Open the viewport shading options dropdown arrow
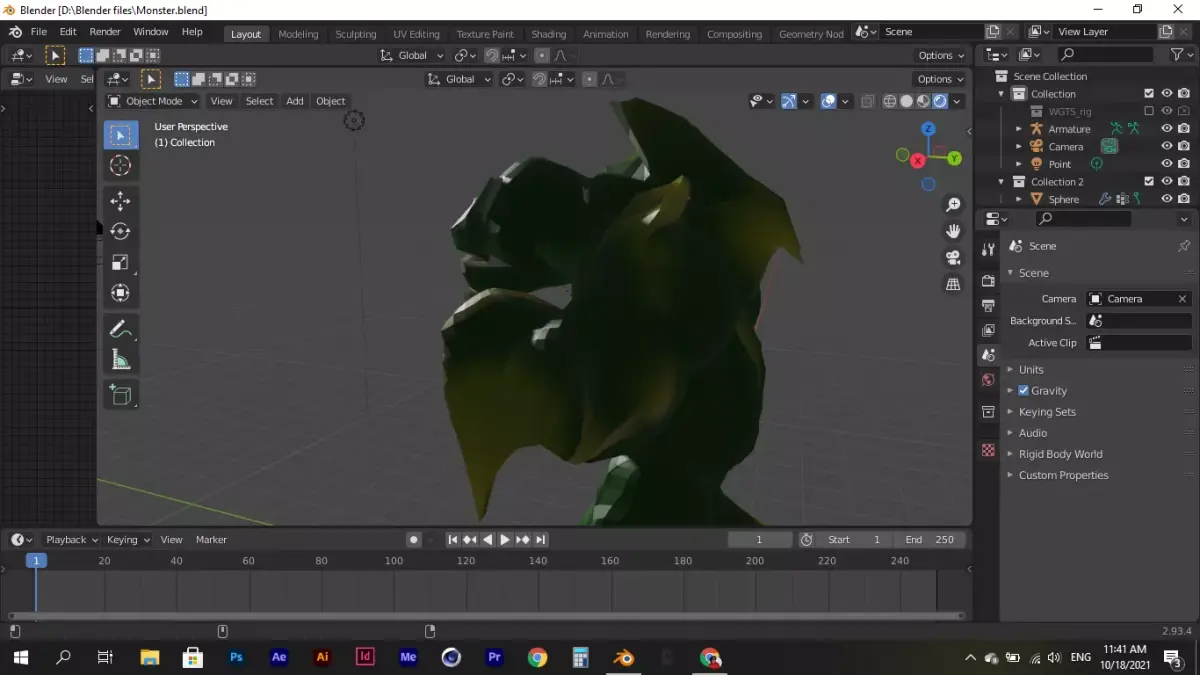 (957, 101)
